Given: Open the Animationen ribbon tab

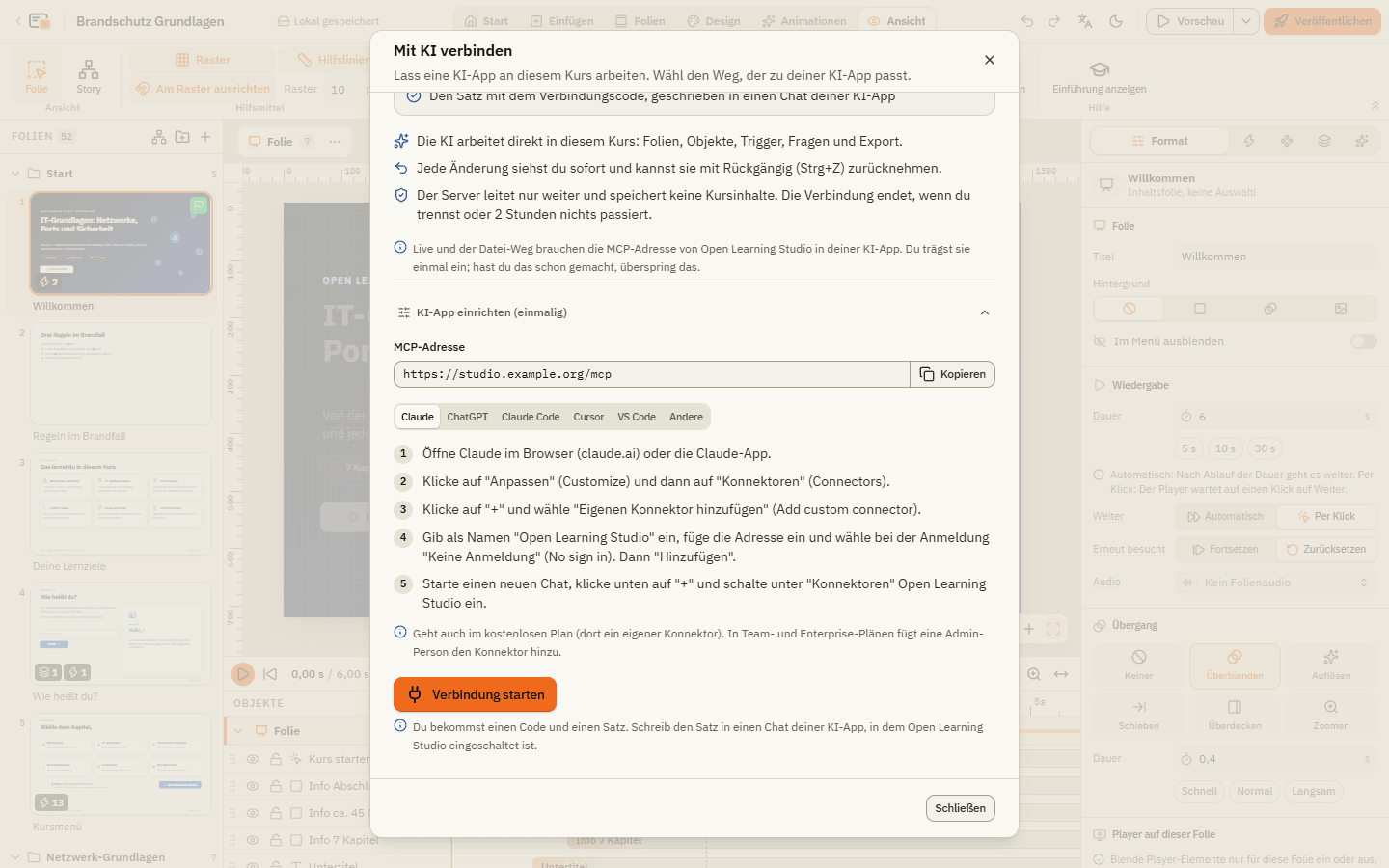Looking at the screenshot, I should (803, 21).
